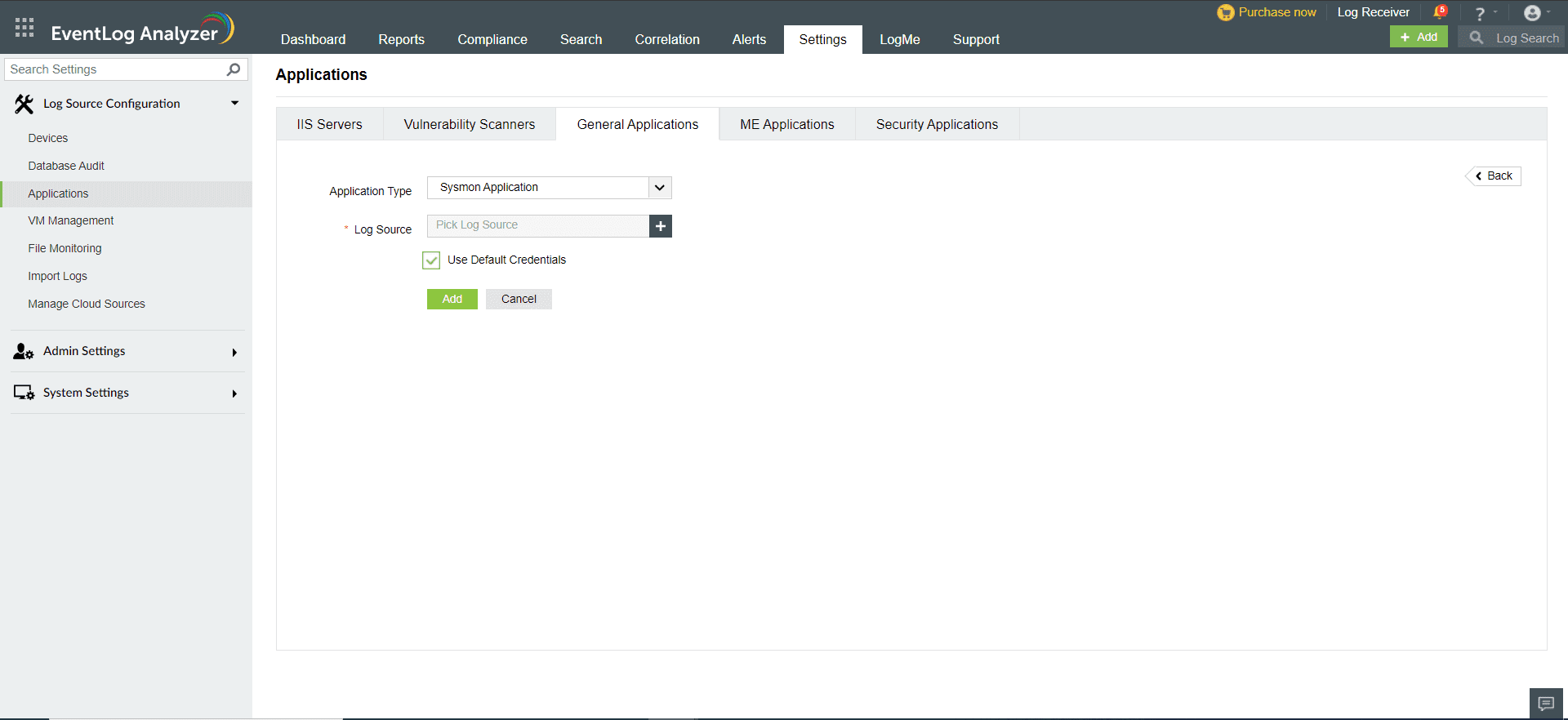Open Manage Cloud Sources in the sidebar
1568x720 pixels.
(87, 304)
